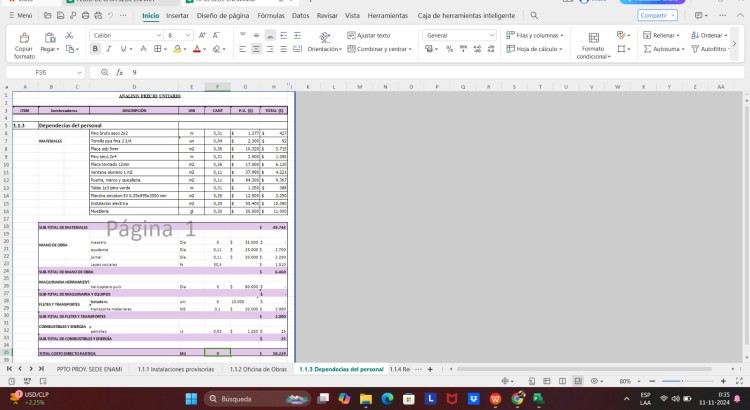This screenshot has width=750, height=410.
Task: Click the increase indent icon
Action: [297, 35]
